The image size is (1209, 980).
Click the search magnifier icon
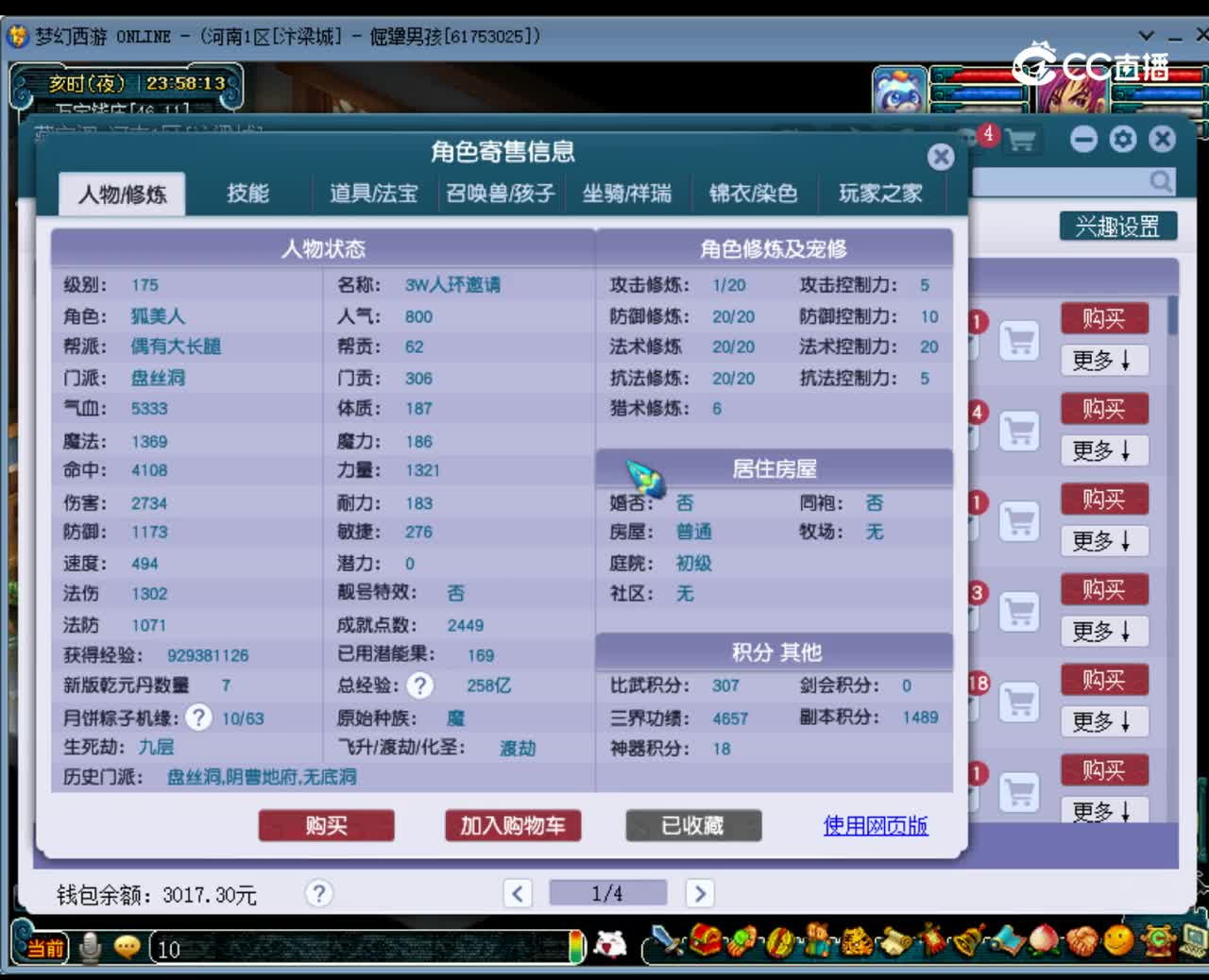point(1161,180)
